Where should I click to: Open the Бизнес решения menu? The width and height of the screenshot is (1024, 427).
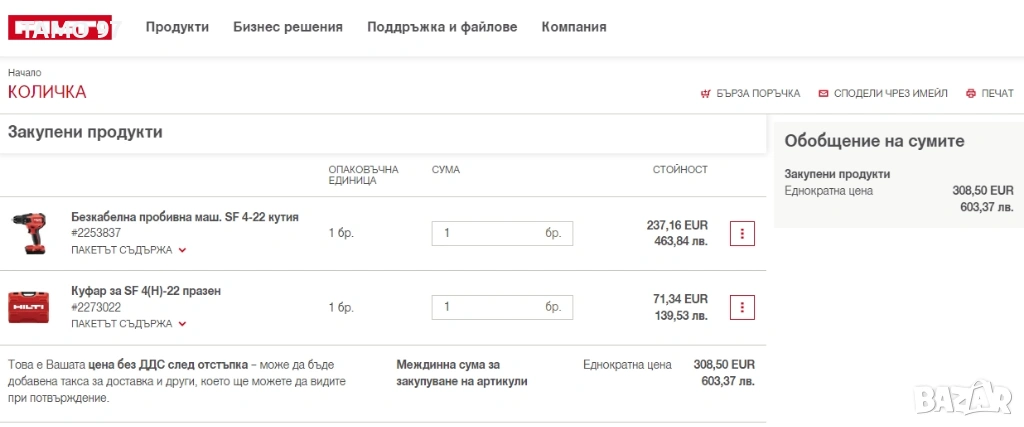point(287,27)
